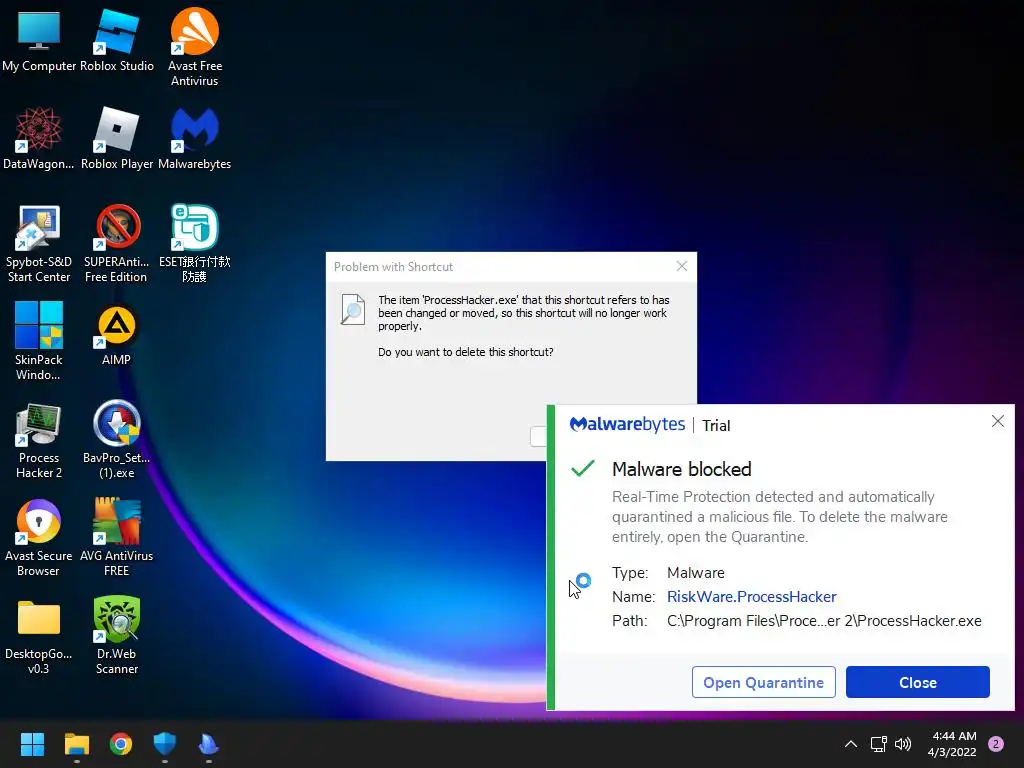Open SkinPack Windows icon
Image resolution: width=1024 pixels, height=768 pixels.
(39, 341)
